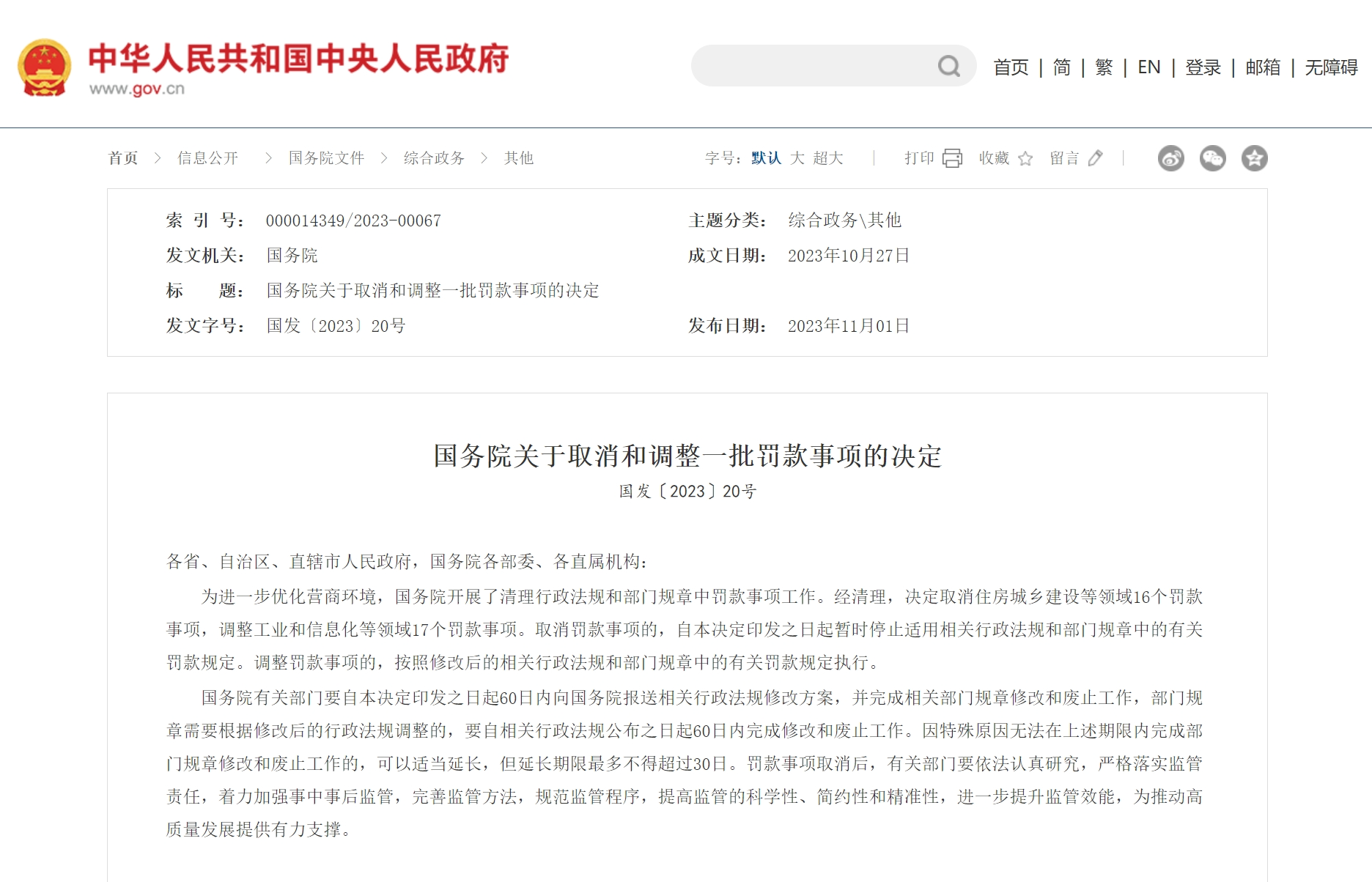Click the pencil message icon
The width and height of the screenshot is (1372, 882).
1095,158
